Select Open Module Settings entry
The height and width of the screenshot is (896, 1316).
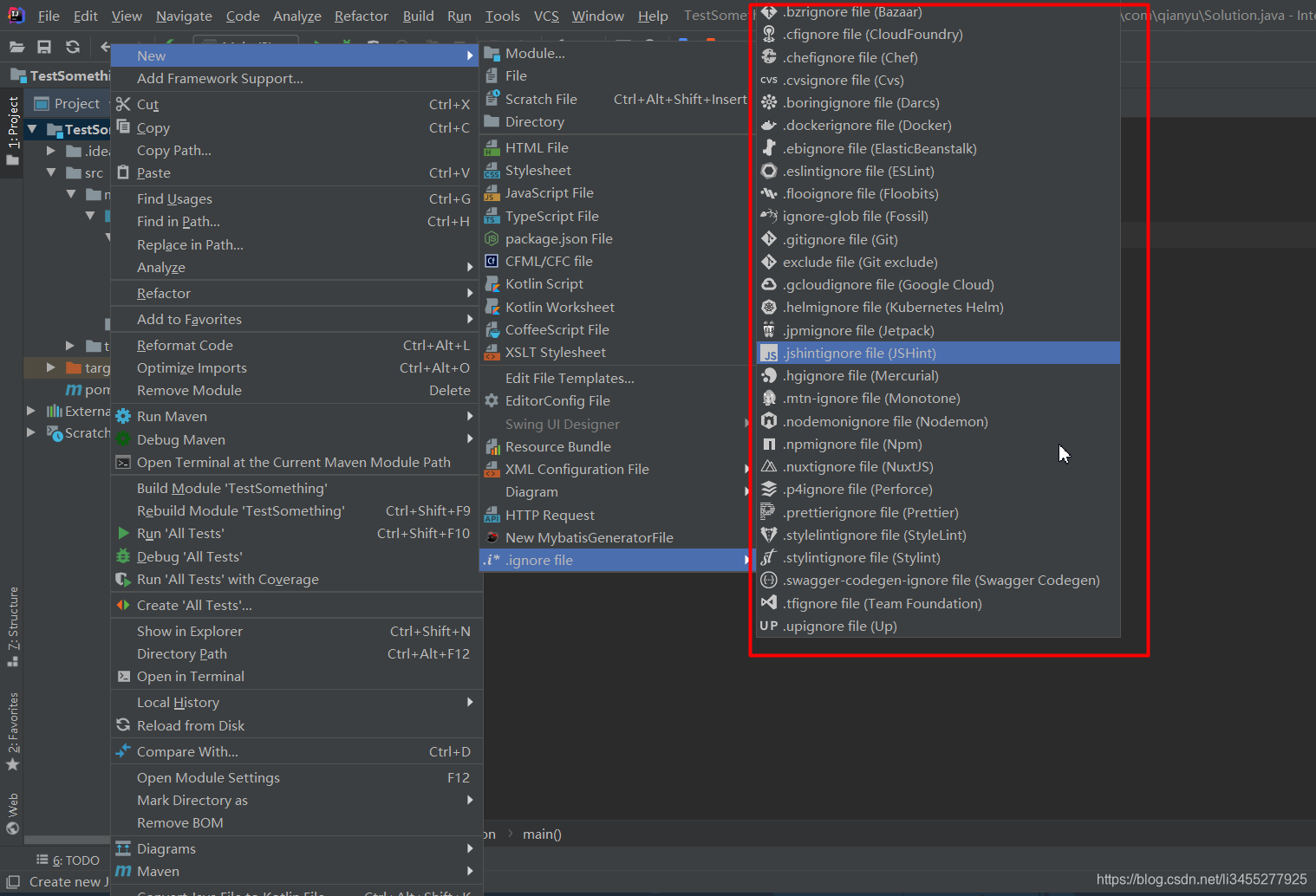pos(296,777)
